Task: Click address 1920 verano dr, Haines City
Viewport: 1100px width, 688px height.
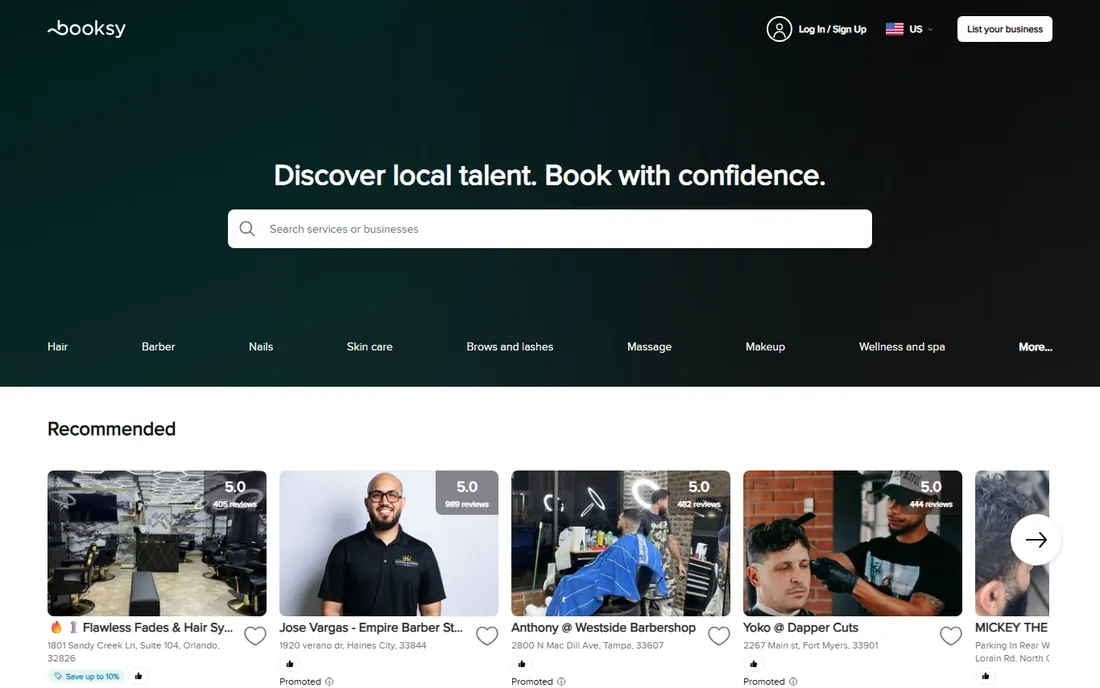Action: 353,645
